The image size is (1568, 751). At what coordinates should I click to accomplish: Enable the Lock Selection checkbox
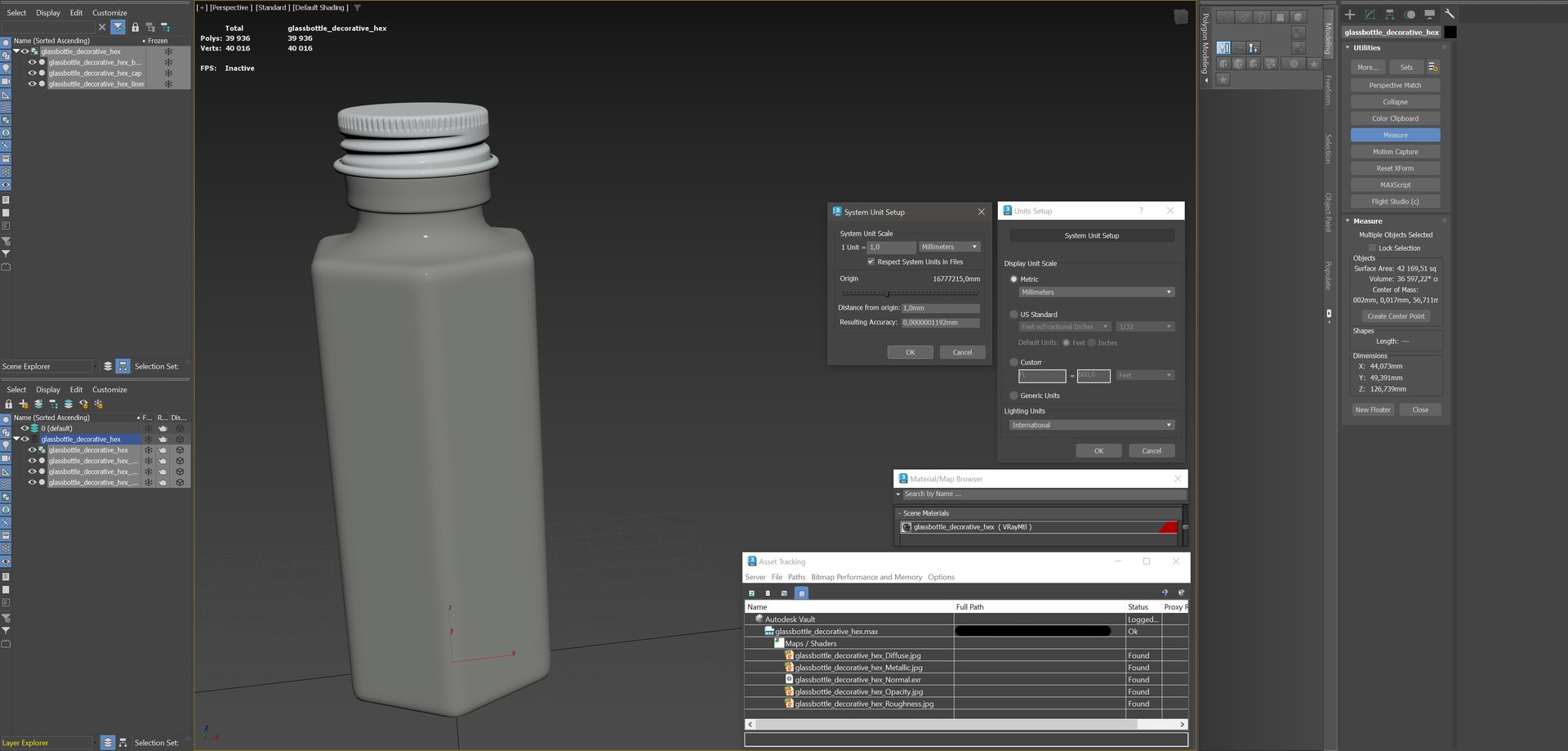[x=1372, y=248]
